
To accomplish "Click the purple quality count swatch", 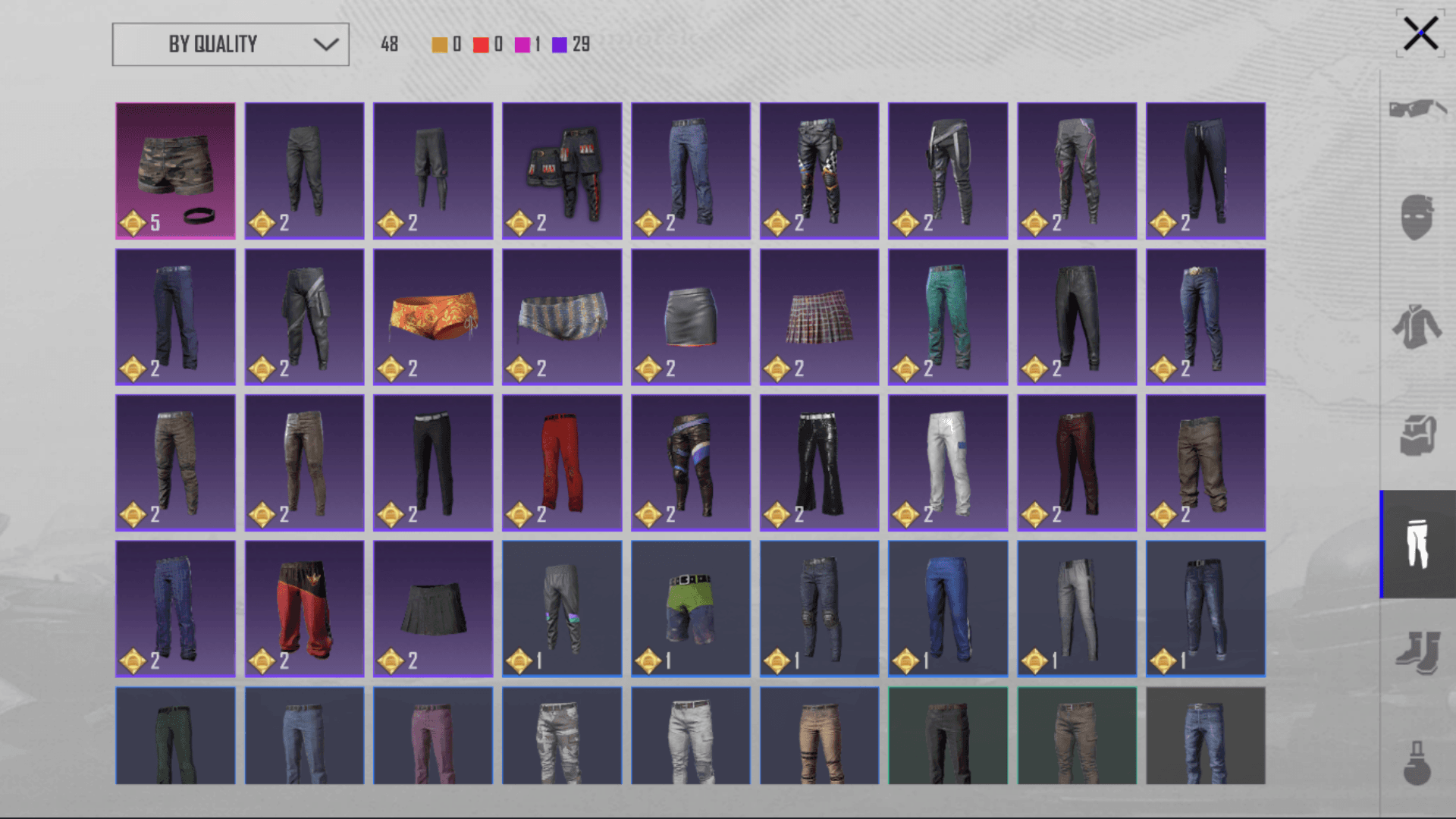I will (560, 45).
